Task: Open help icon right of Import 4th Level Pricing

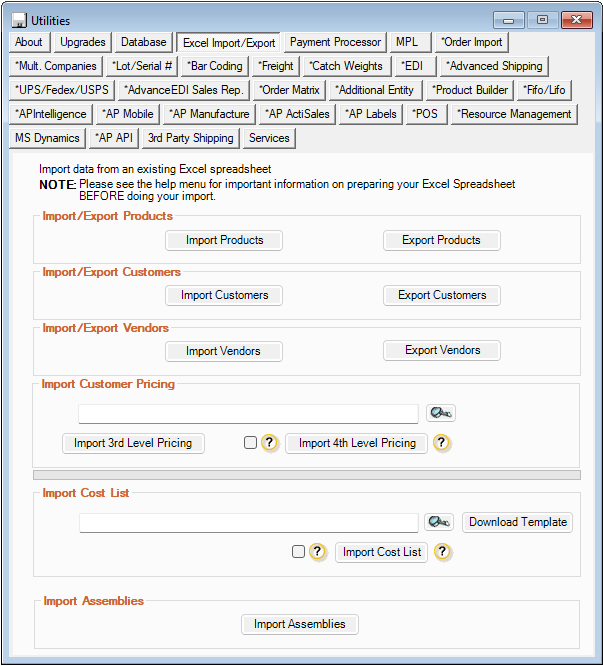Action: click(442, 443)
